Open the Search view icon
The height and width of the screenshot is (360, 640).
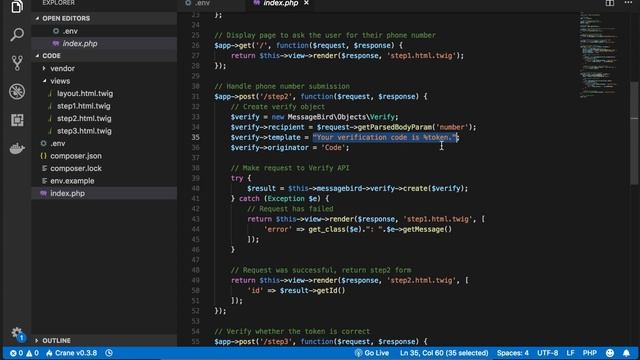pyautogui.click(x=17, y=34)
